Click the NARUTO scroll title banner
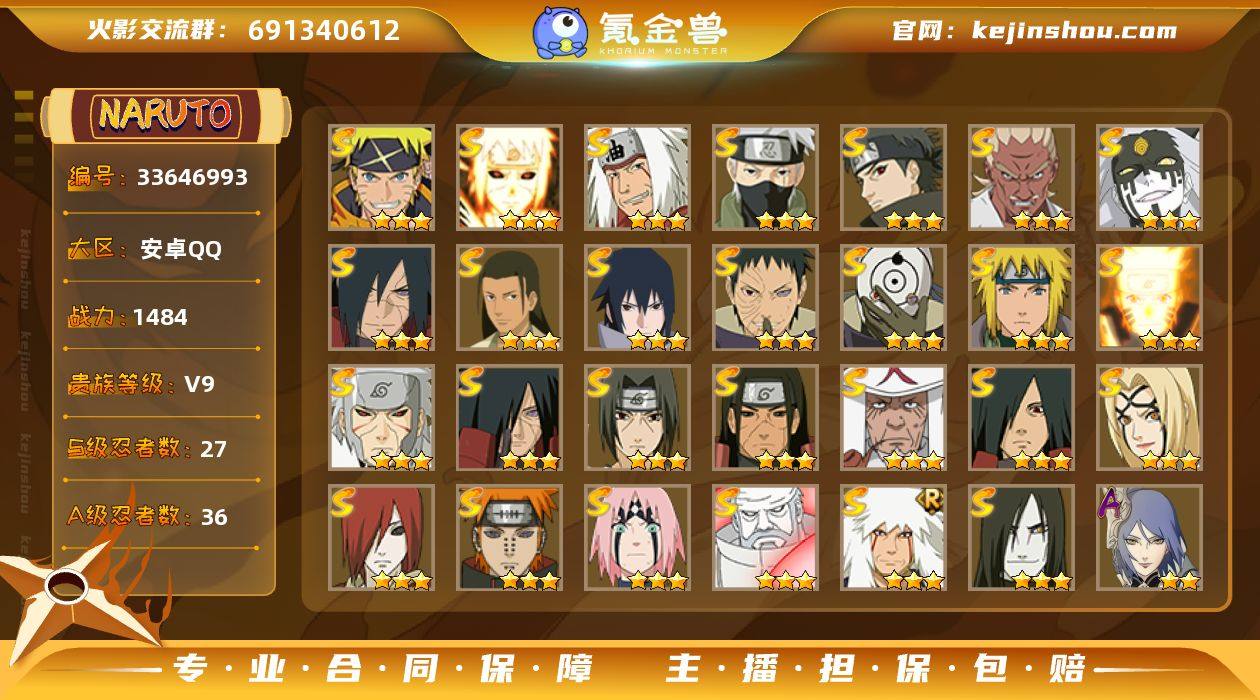The height and width of the screenshot is (700, 1260). point(166,114)
